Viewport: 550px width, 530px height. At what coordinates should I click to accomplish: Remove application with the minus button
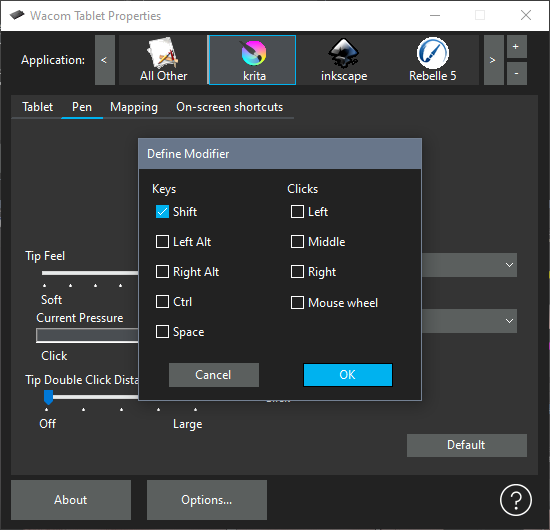516,74
